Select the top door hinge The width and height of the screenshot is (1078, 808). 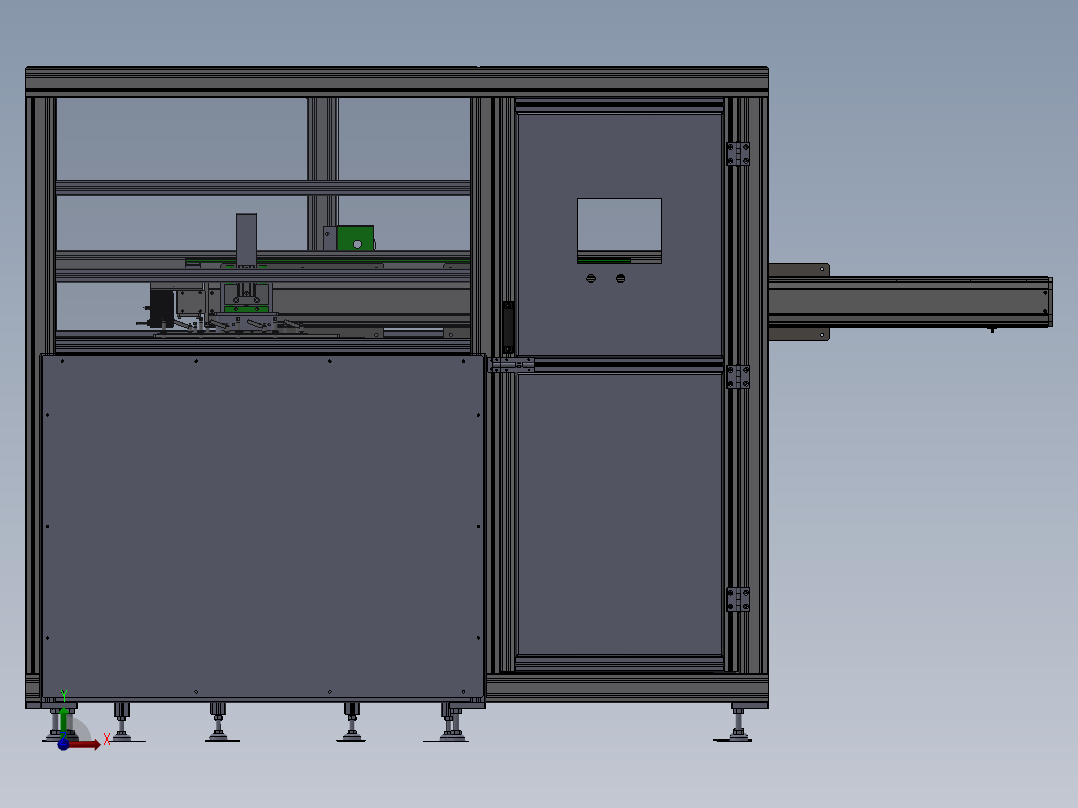738,154
